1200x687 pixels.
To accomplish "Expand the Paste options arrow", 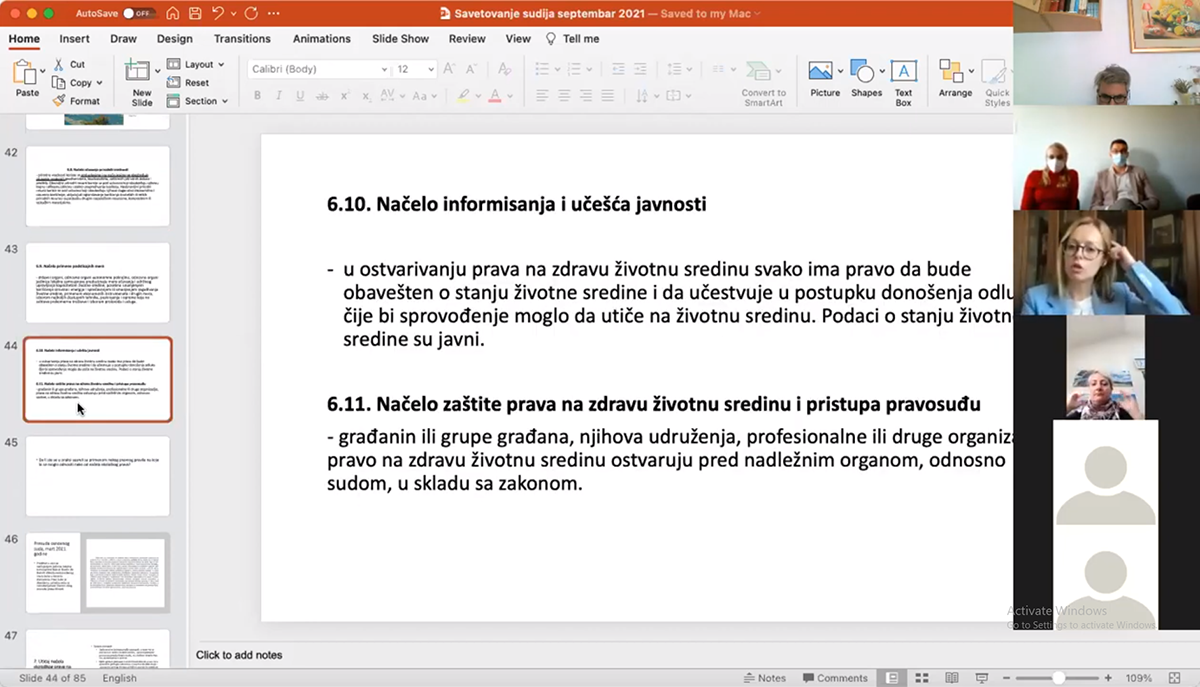I will tap(42, 71).
